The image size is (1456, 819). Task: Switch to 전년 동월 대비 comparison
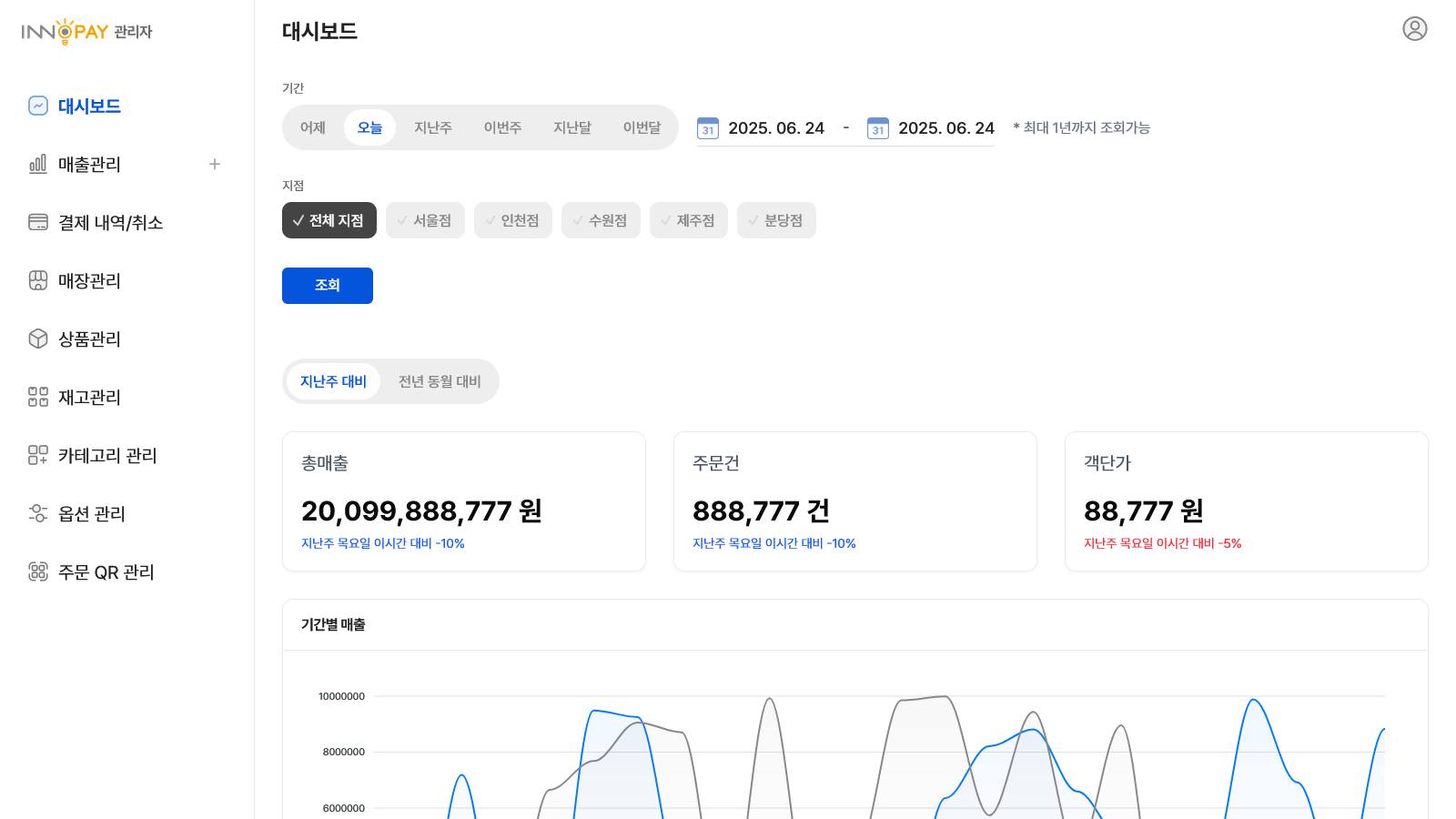pyautogui.click(x=440, y=381)
